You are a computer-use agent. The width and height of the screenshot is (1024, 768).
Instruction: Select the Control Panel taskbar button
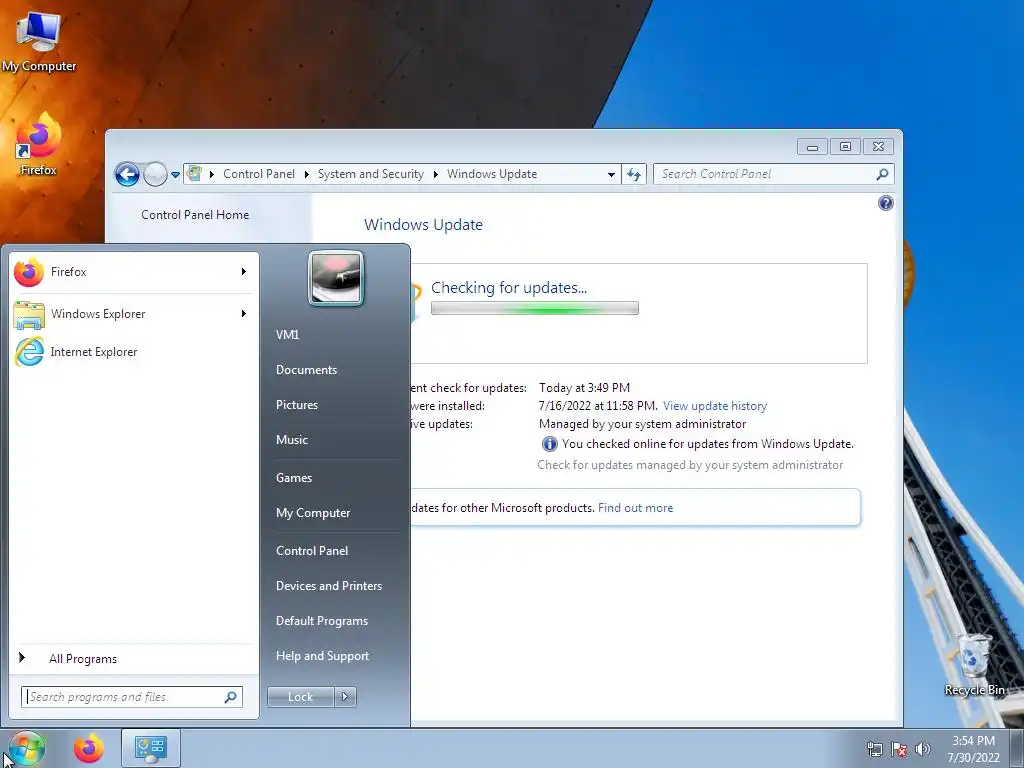tap(151, 748)
